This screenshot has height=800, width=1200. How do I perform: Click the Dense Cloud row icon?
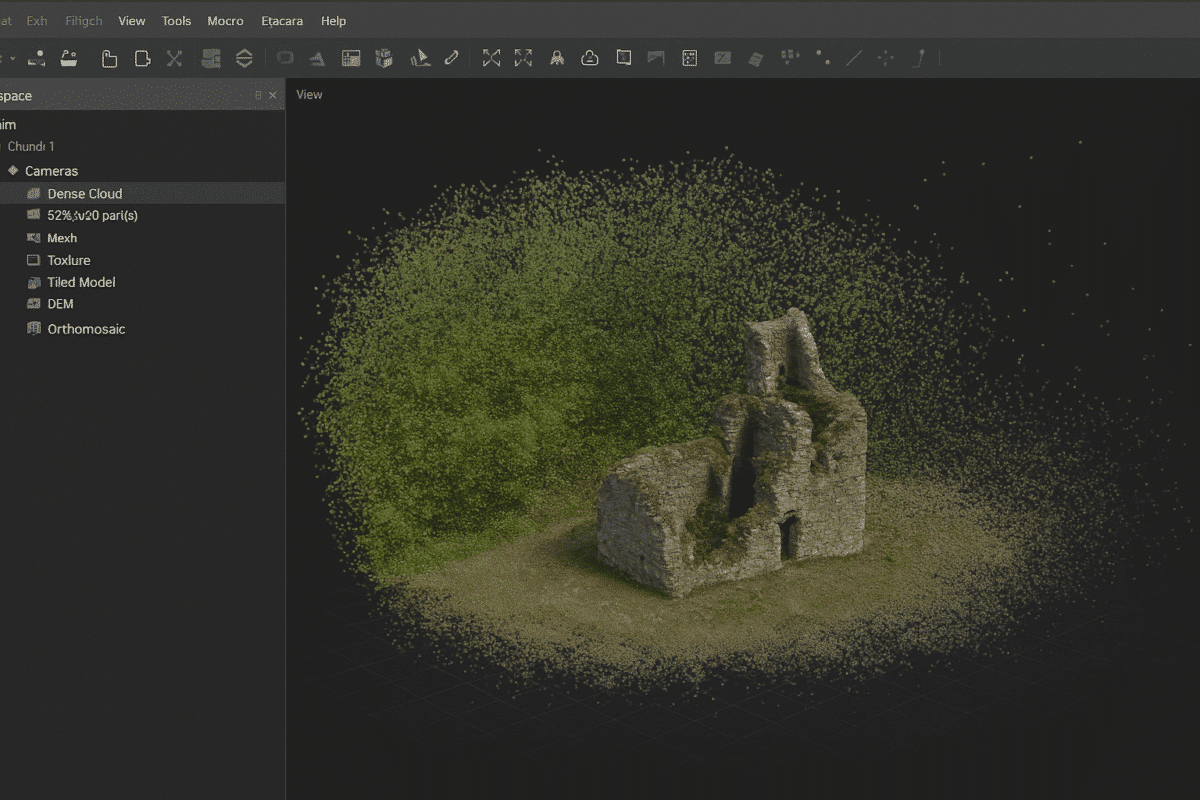pyautogui.click(x=34, y=193)
